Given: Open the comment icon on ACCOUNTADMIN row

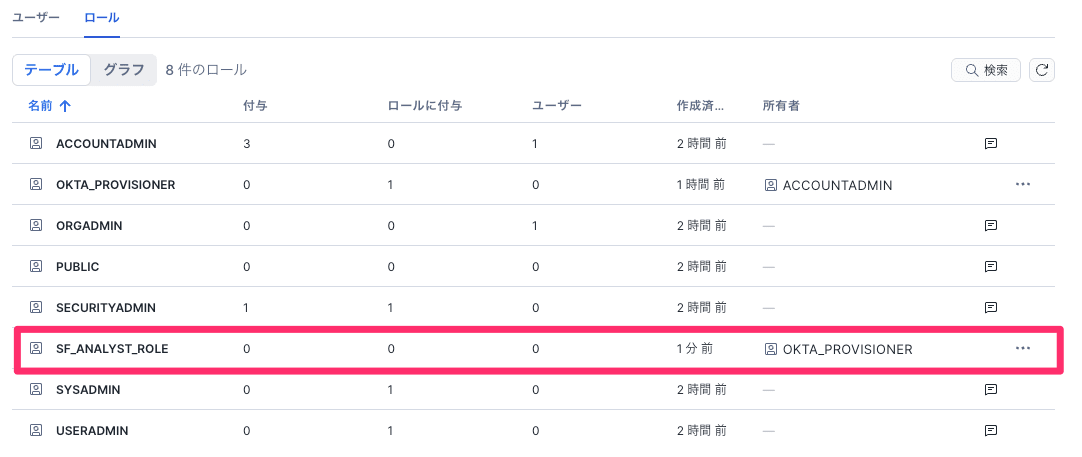Looking at the screenshot, I should [x=991, y=144].
